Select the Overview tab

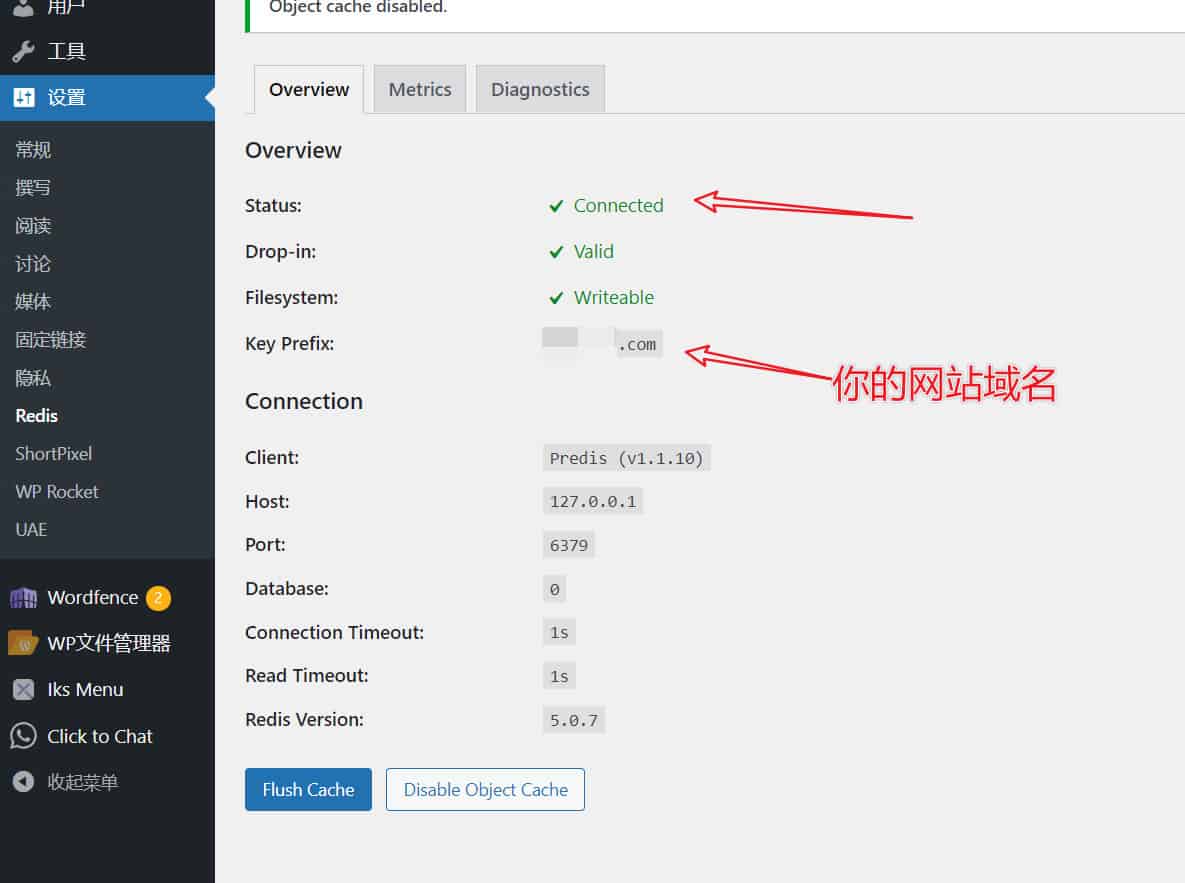[309, 89]
